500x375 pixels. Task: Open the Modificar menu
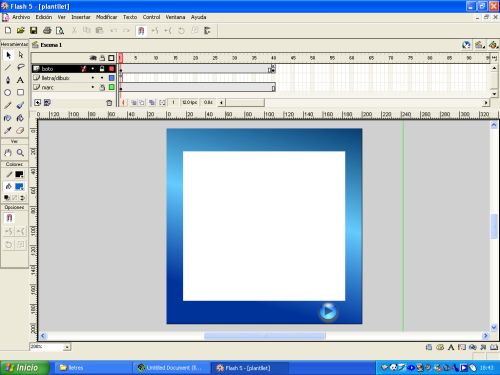click(106, 17)
